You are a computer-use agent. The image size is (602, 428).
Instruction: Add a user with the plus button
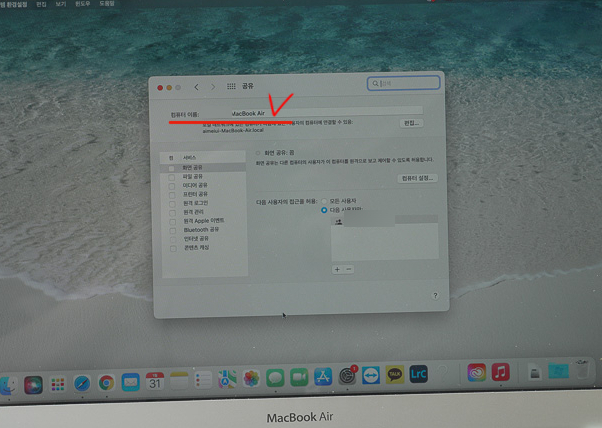tap(337, 269)
